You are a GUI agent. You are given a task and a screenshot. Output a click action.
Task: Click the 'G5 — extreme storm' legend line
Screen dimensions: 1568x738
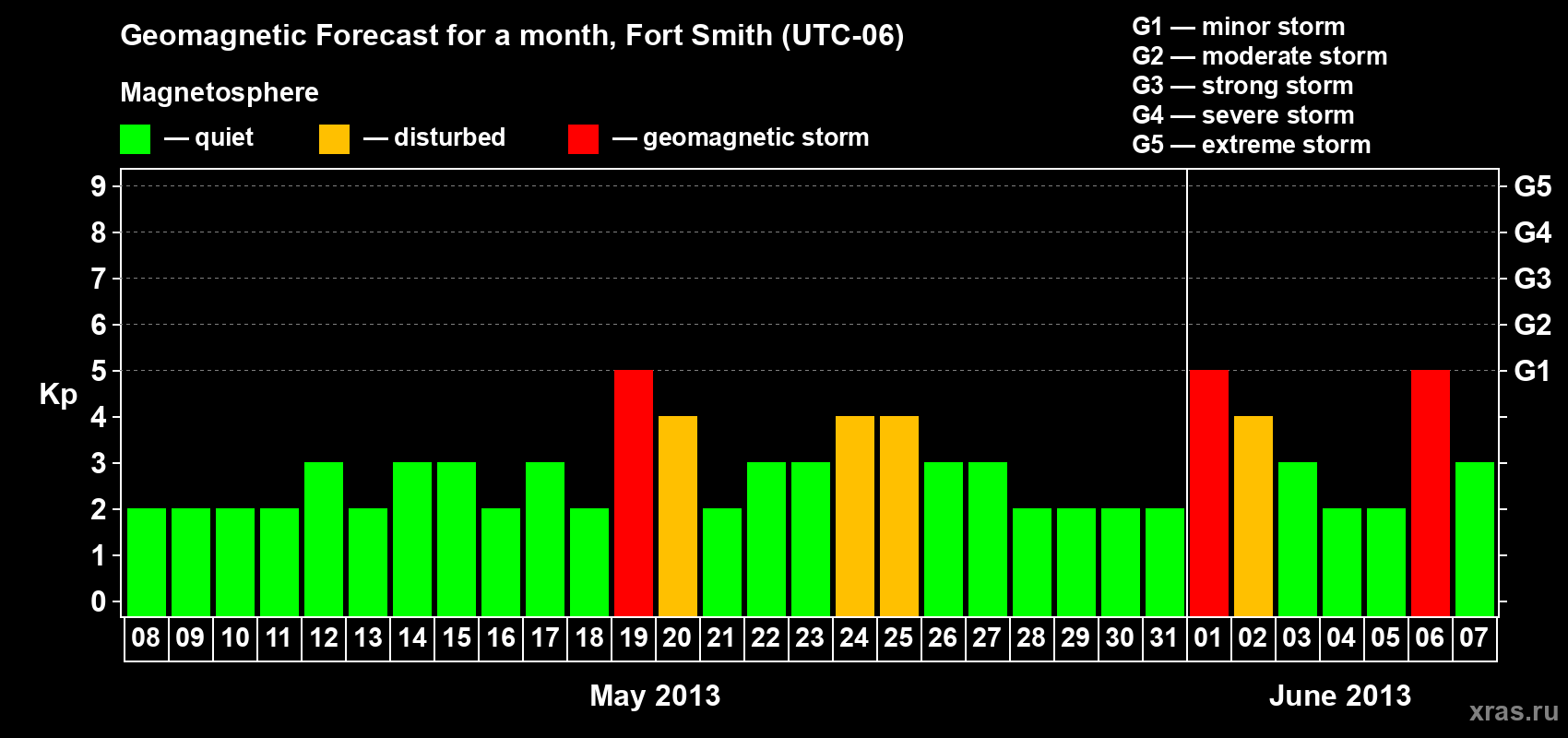[1251, 145]
